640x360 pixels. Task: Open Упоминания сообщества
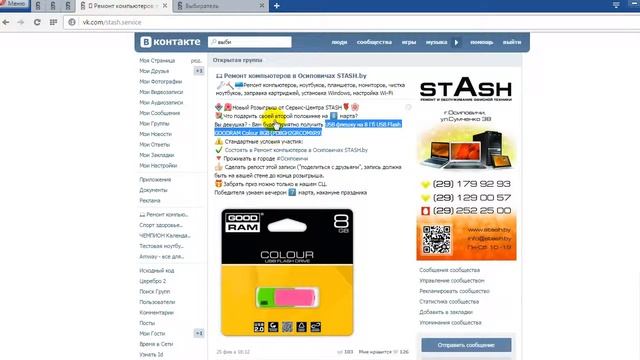(x=450, y=323)
